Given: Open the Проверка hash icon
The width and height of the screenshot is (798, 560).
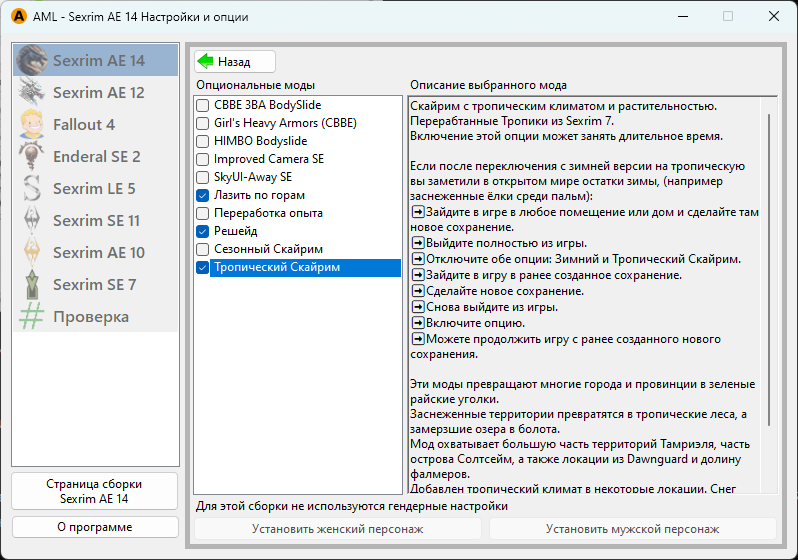Looking at the screenshot, I should (x=33, y=317).
